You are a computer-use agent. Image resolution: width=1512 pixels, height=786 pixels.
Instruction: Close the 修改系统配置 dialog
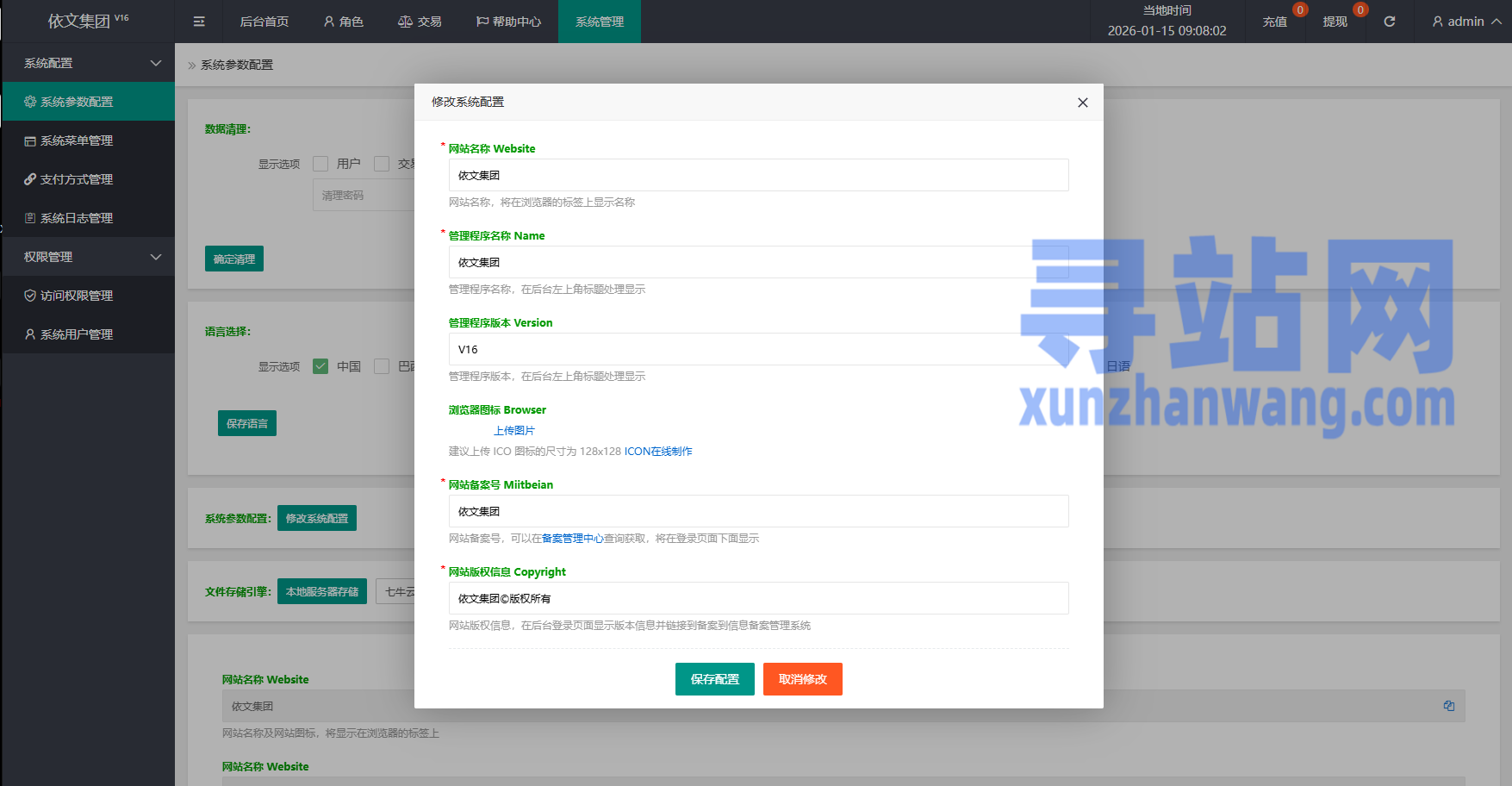[1082, 103]
